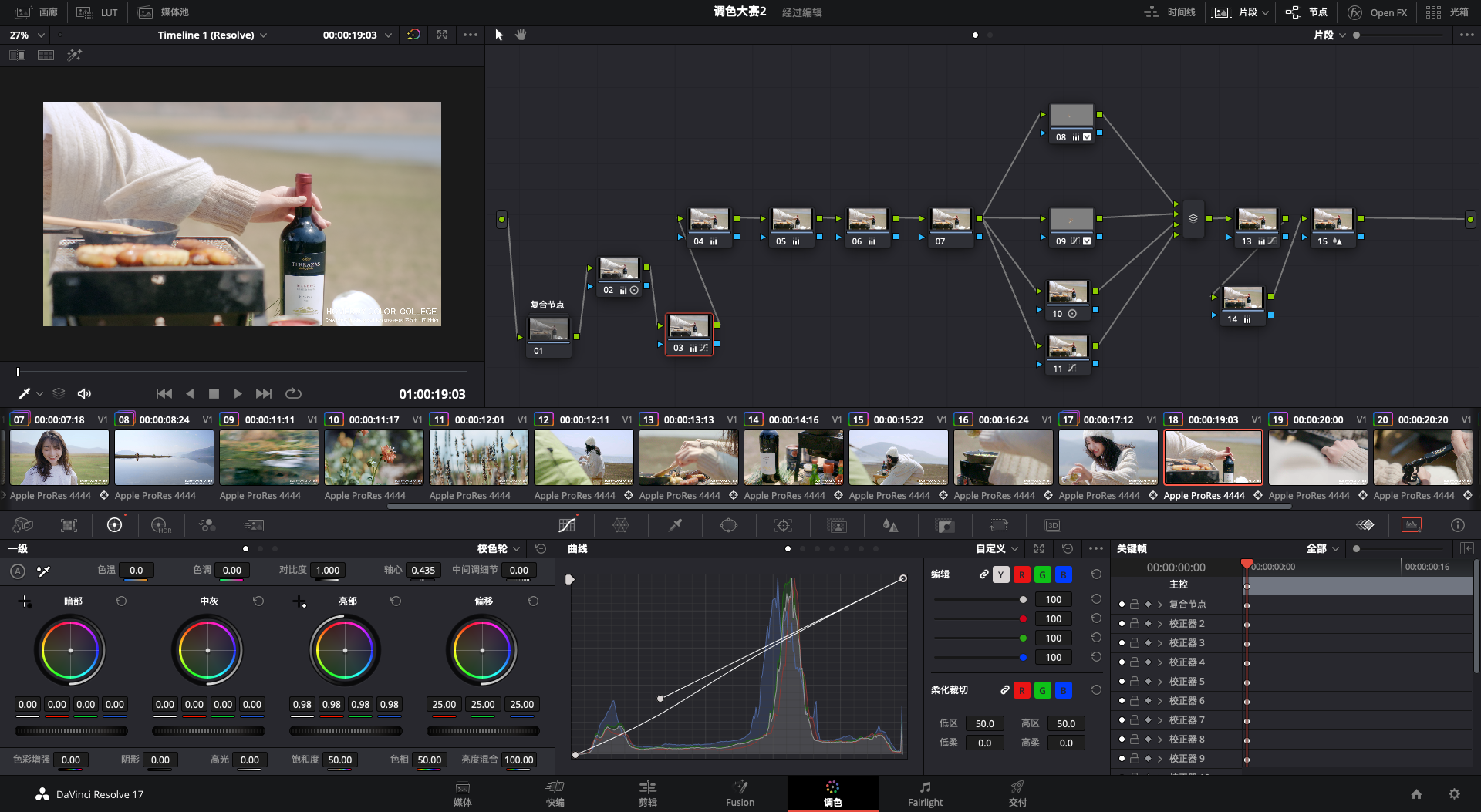Click the loop playback icon
Screen dimensions: 1481x812
[x=293, y=393]
